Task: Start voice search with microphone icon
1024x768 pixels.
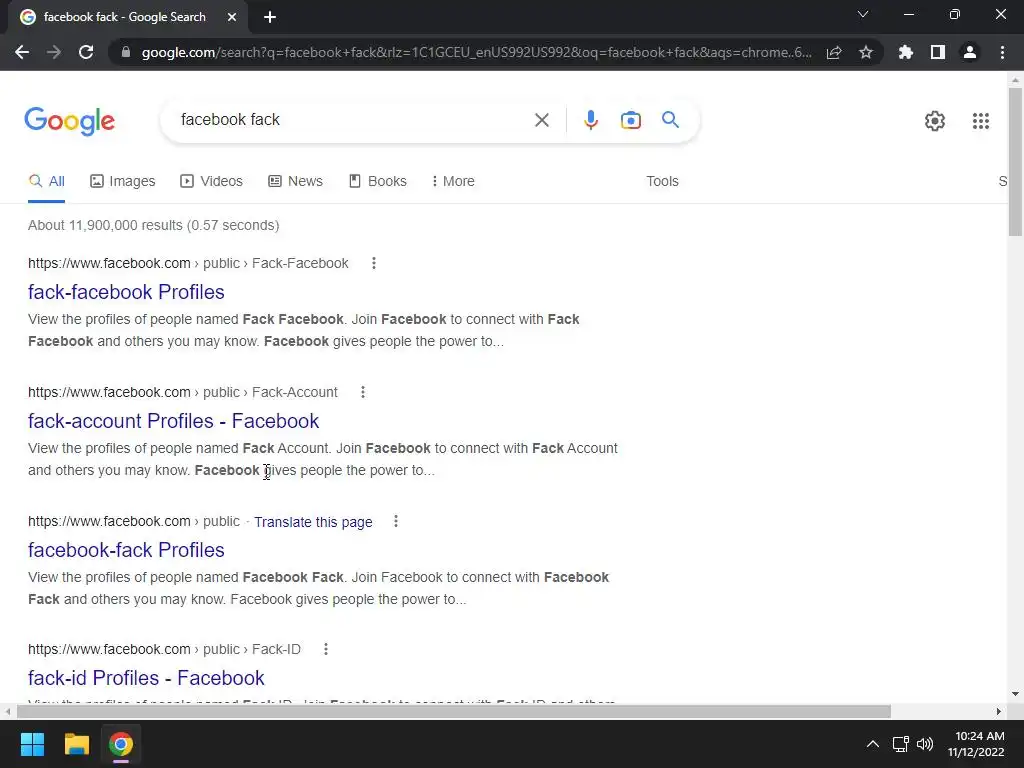Action: [x=590, y=120]
